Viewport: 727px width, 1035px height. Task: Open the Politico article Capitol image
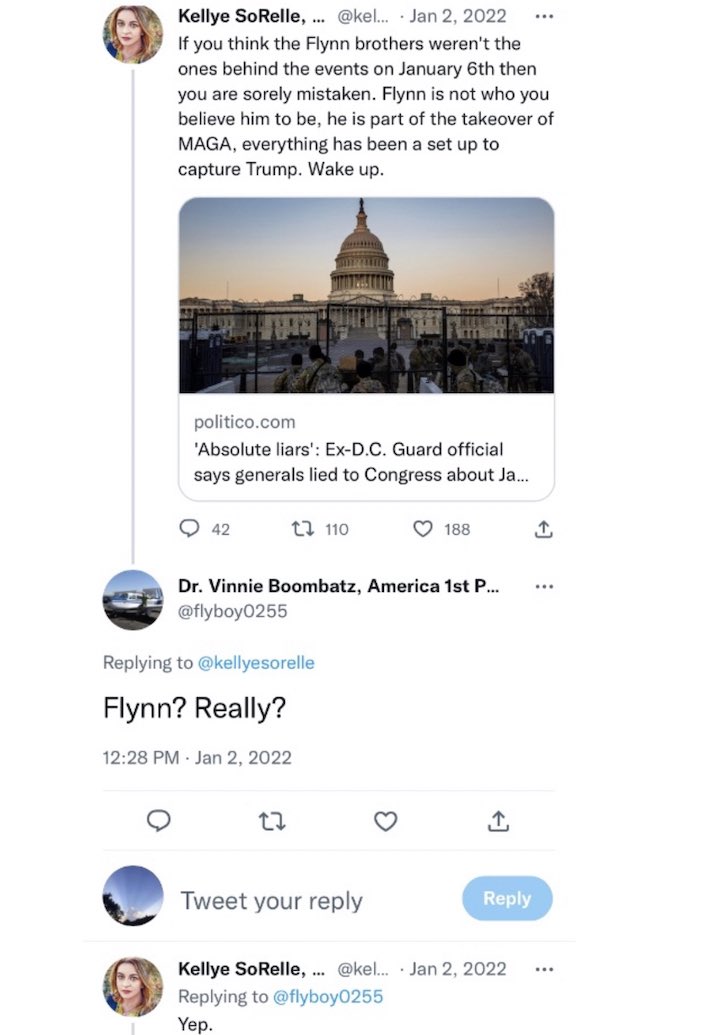(x=366, y=295)
